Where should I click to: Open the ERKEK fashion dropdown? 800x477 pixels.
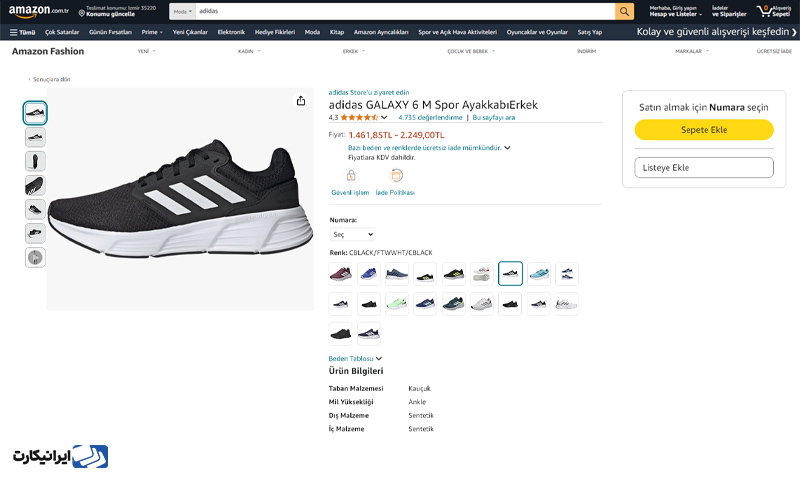[x=354, y=51]
